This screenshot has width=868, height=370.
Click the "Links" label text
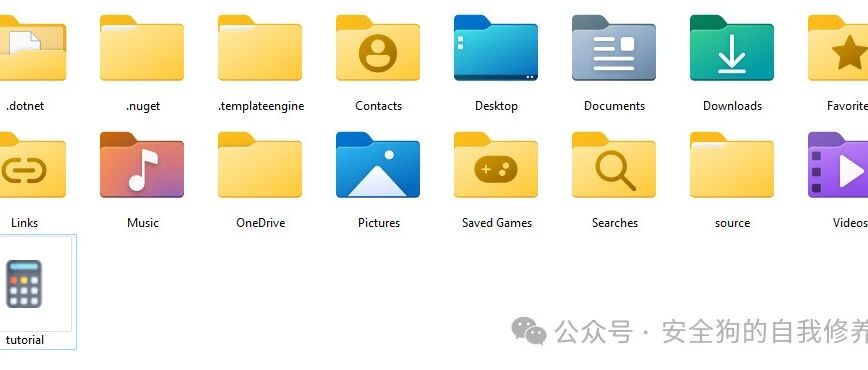click(x=25, y=223)
